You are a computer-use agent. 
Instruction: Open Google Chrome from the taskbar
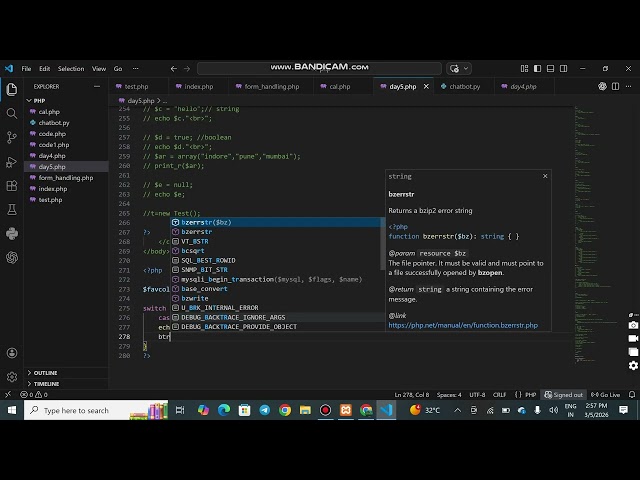coord(285,410)
